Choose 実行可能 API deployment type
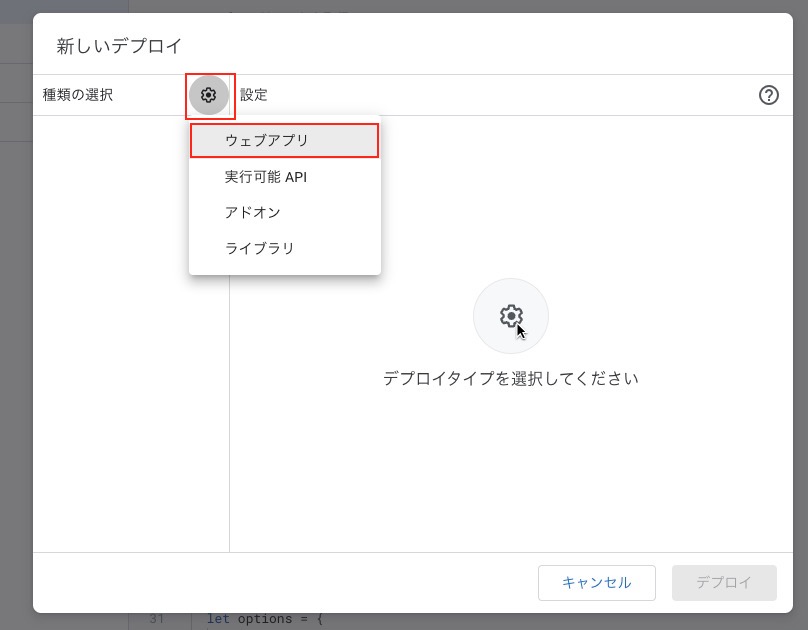 (x=284, y=177)
